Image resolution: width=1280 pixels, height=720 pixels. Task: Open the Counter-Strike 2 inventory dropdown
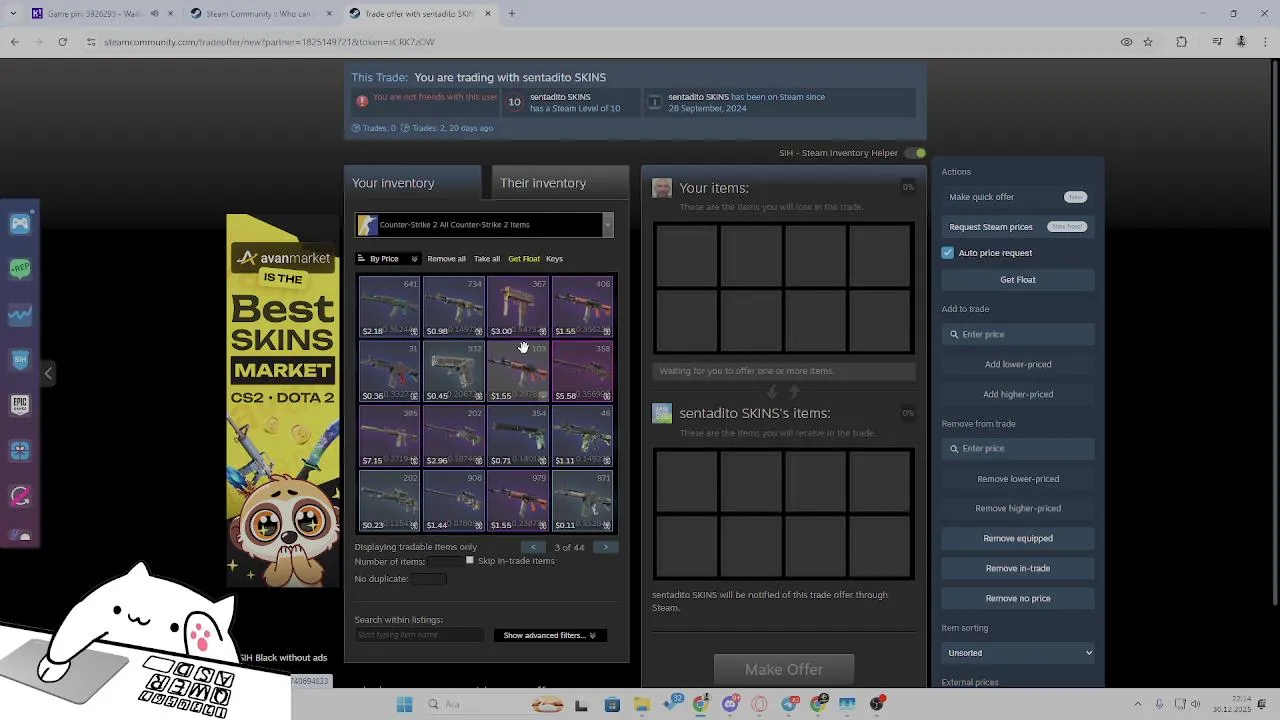(x=484, y=225)
